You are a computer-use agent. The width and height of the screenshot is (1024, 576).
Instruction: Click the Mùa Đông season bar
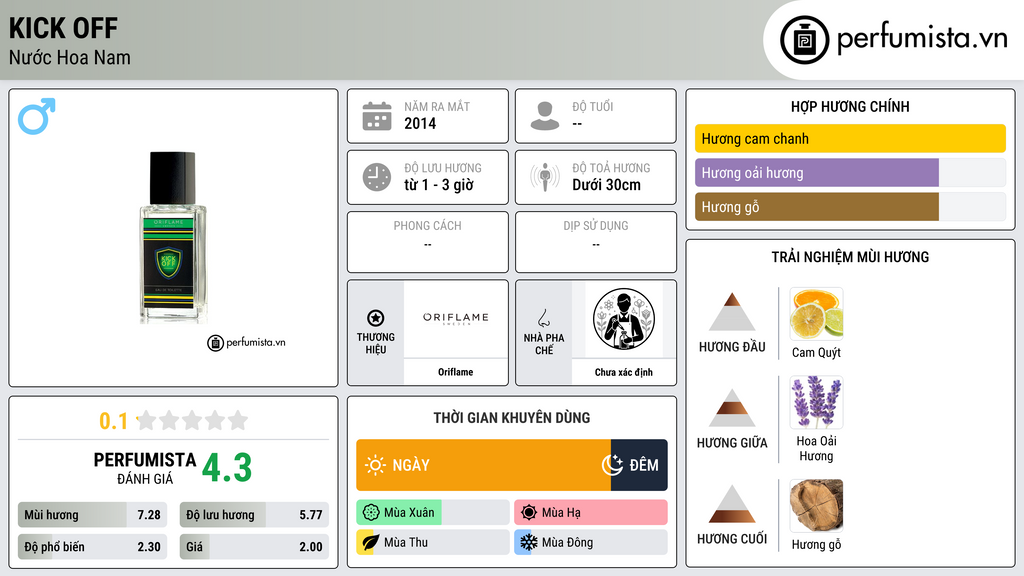[x=591, y=542]
